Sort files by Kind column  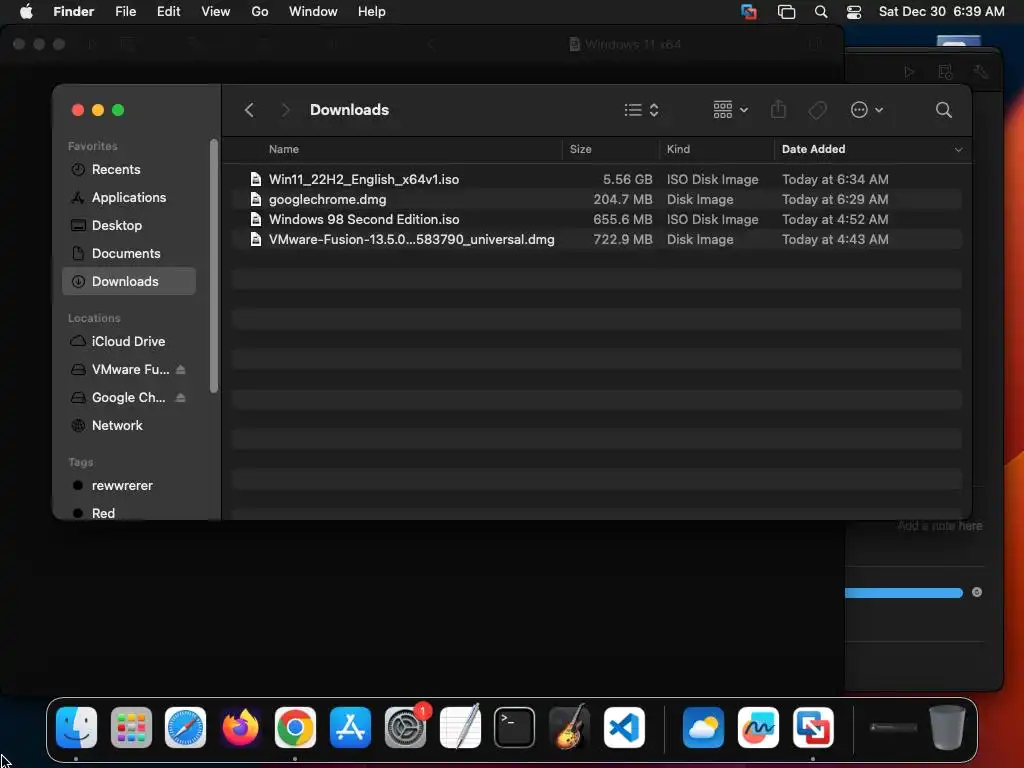(x=678, y=149)
